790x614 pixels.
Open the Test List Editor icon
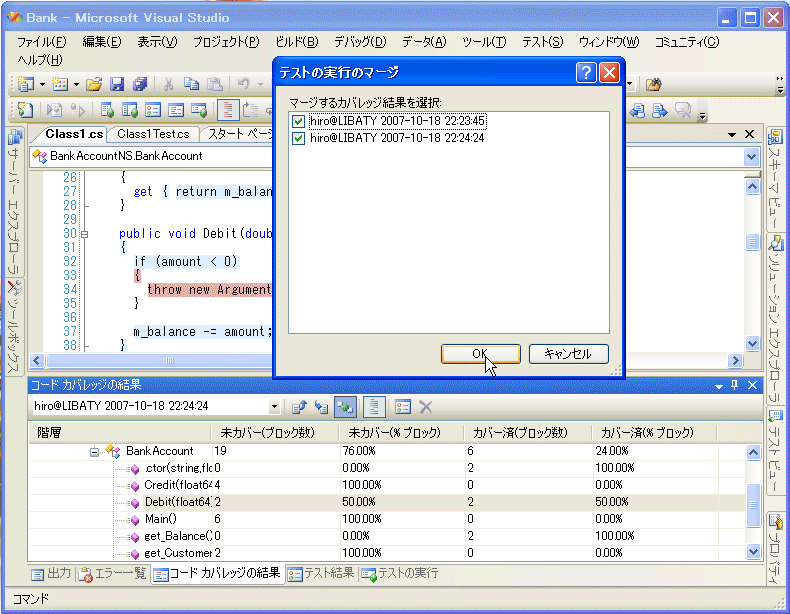click(130, 110)
